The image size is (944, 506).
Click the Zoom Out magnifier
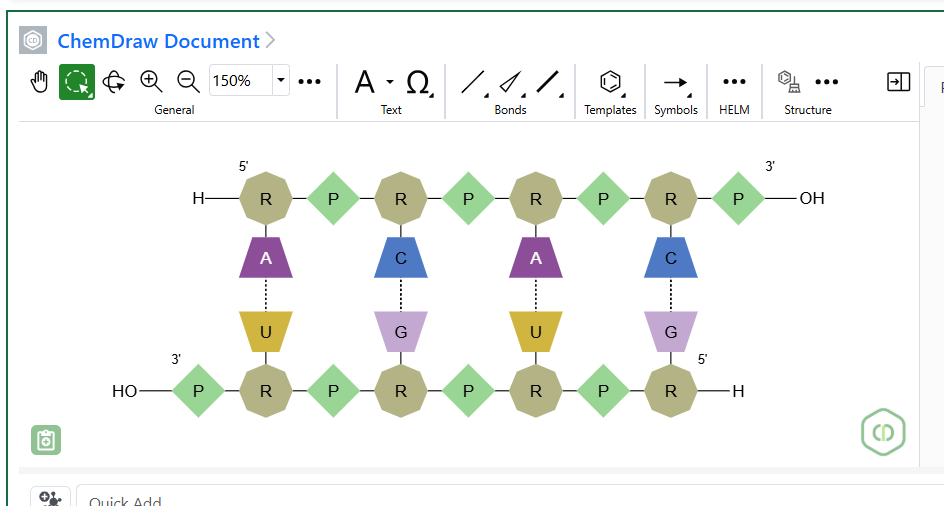coord(188,81)
